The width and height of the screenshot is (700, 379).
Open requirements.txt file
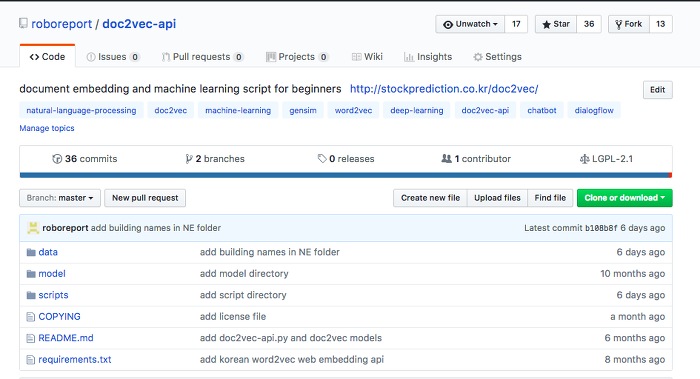75,359
